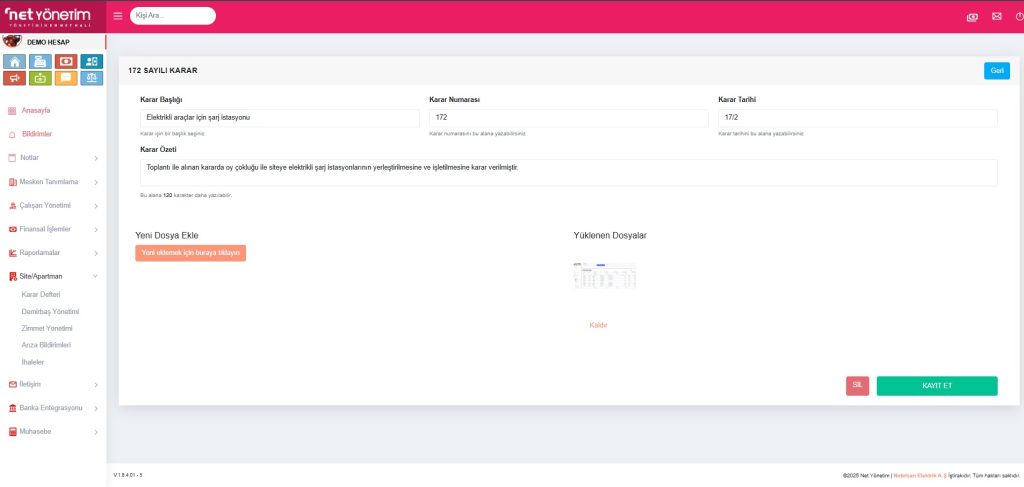The height and width of the screenshot is (487, 1024).
Task: Open Karar Defteri submenu item
Action: [41, 295]
